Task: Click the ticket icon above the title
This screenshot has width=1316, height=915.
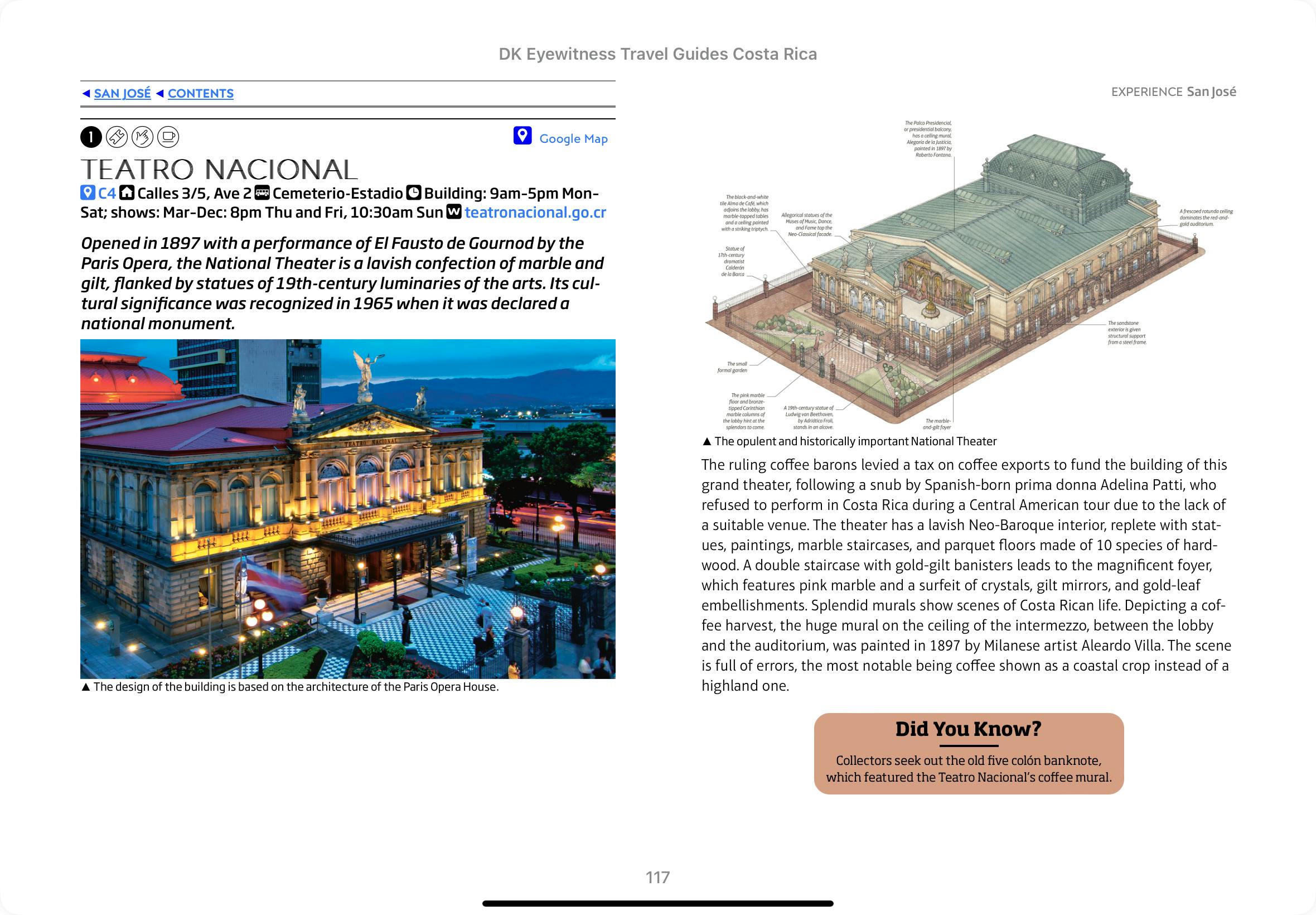Action: click(x=117, y=137)
